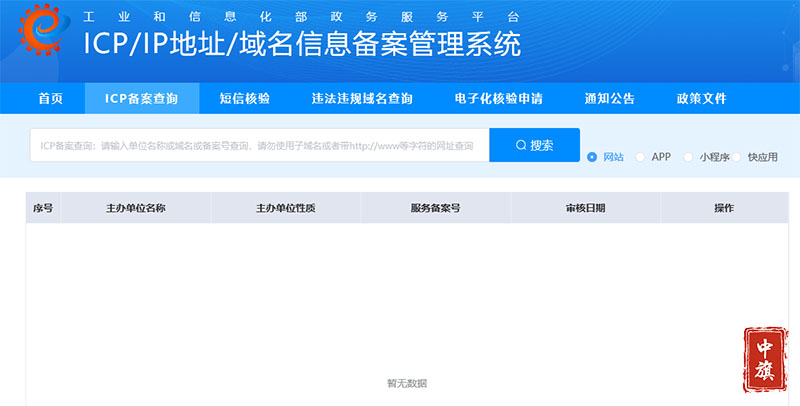The height and width of the screenshot is (406, 800).
Task: Select the 网站 radio option
Action: pos(593,157)
